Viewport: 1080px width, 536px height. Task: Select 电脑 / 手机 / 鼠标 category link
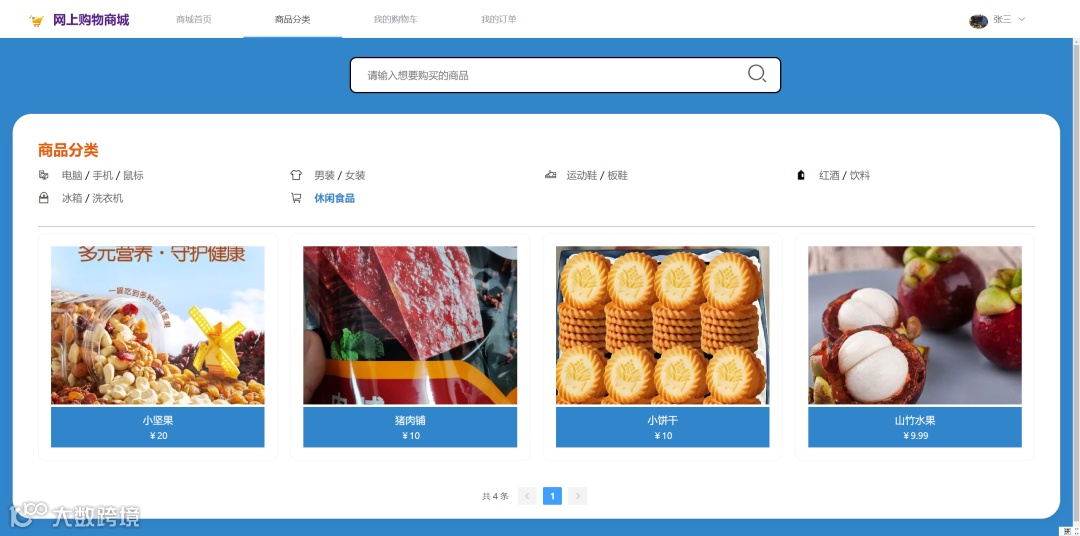[x=103, y=175]
